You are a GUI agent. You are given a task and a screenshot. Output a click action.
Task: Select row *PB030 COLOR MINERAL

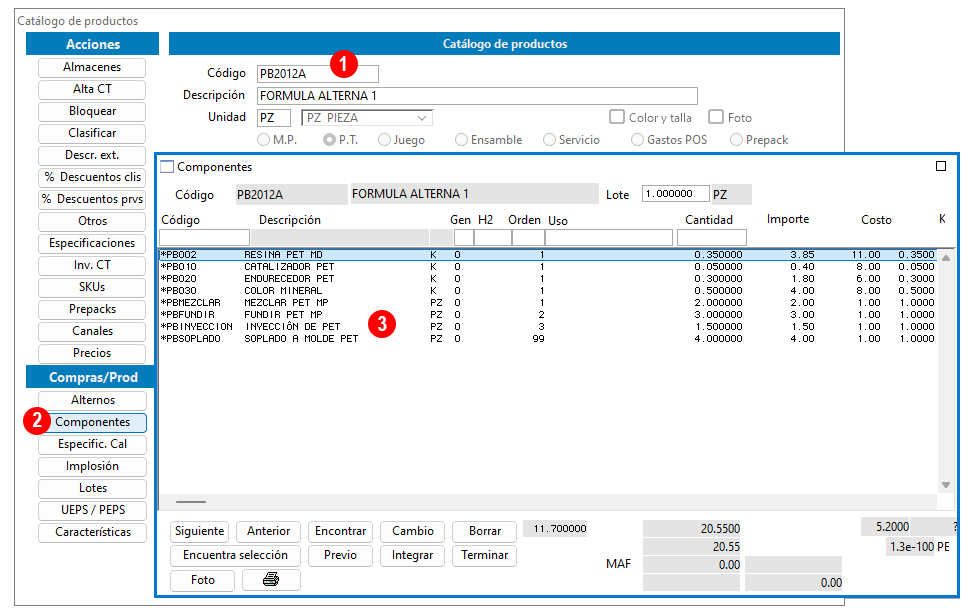click(548, 291)
